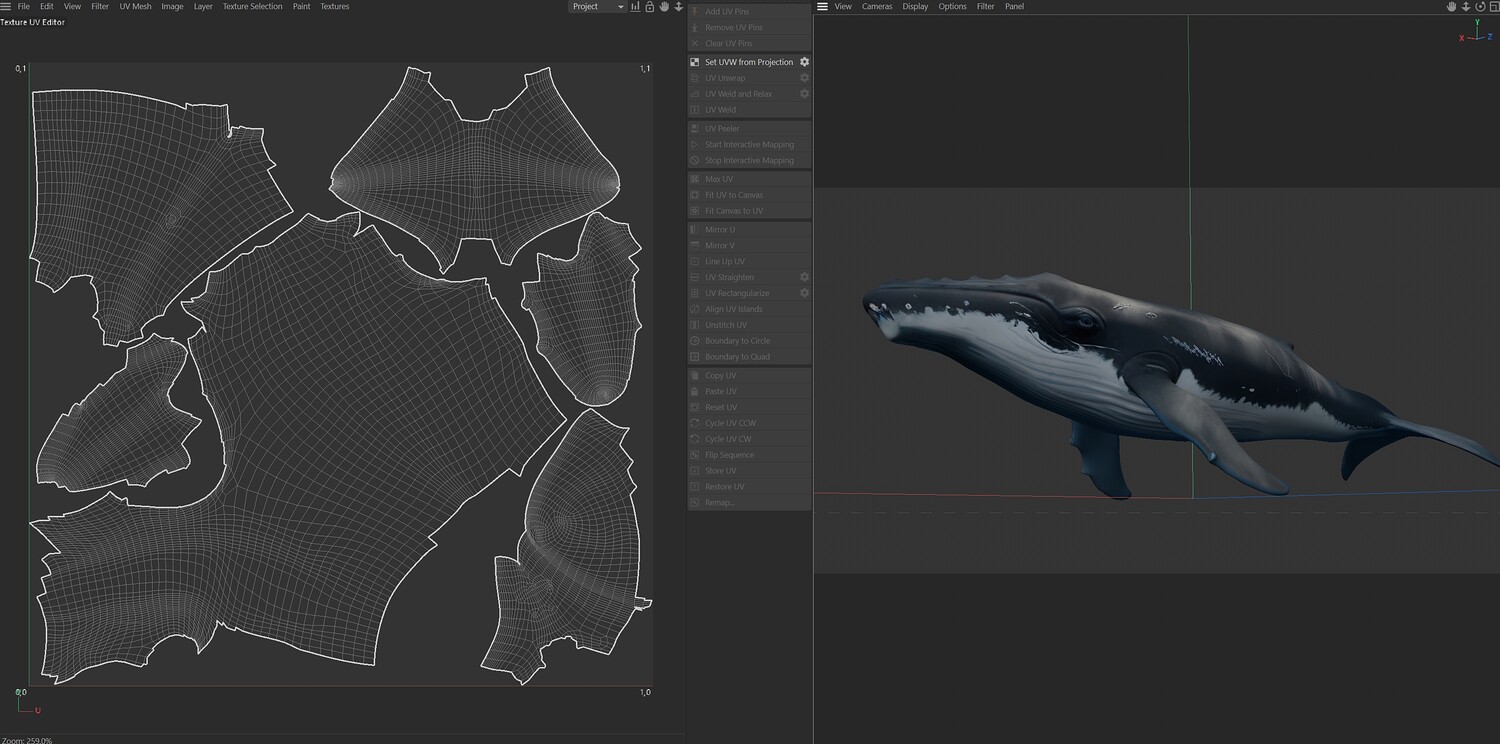Viewport: 1500px width, 744px height.
Task: Click the 3D viewport rotate camera icon
Action: pyautogui.click(x=1479, y=7)
